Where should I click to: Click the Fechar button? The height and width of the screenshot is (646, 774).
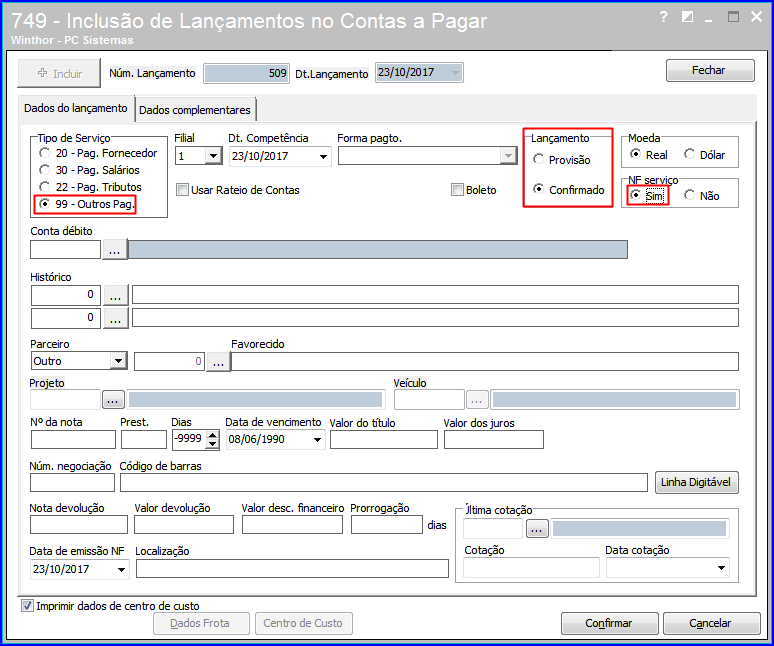(710, 71)
